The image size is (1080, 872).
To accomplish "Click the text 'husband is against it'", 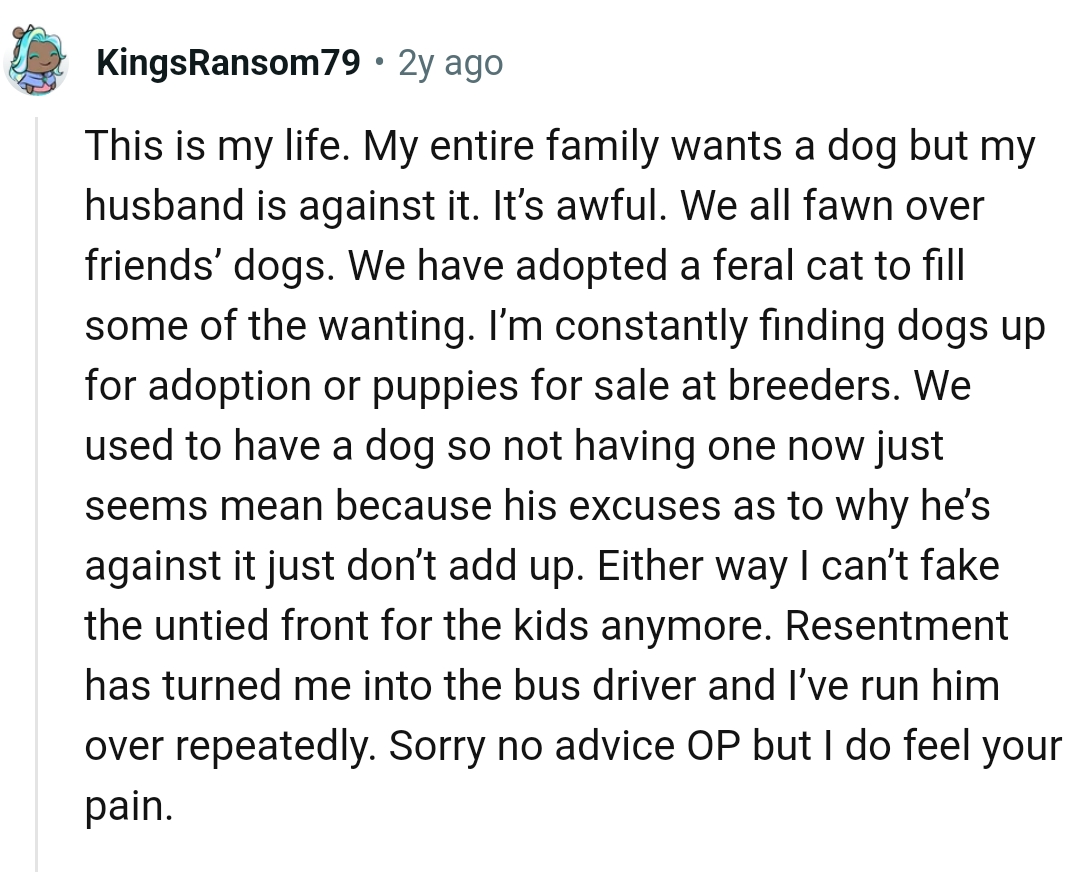I will [282, 206].
